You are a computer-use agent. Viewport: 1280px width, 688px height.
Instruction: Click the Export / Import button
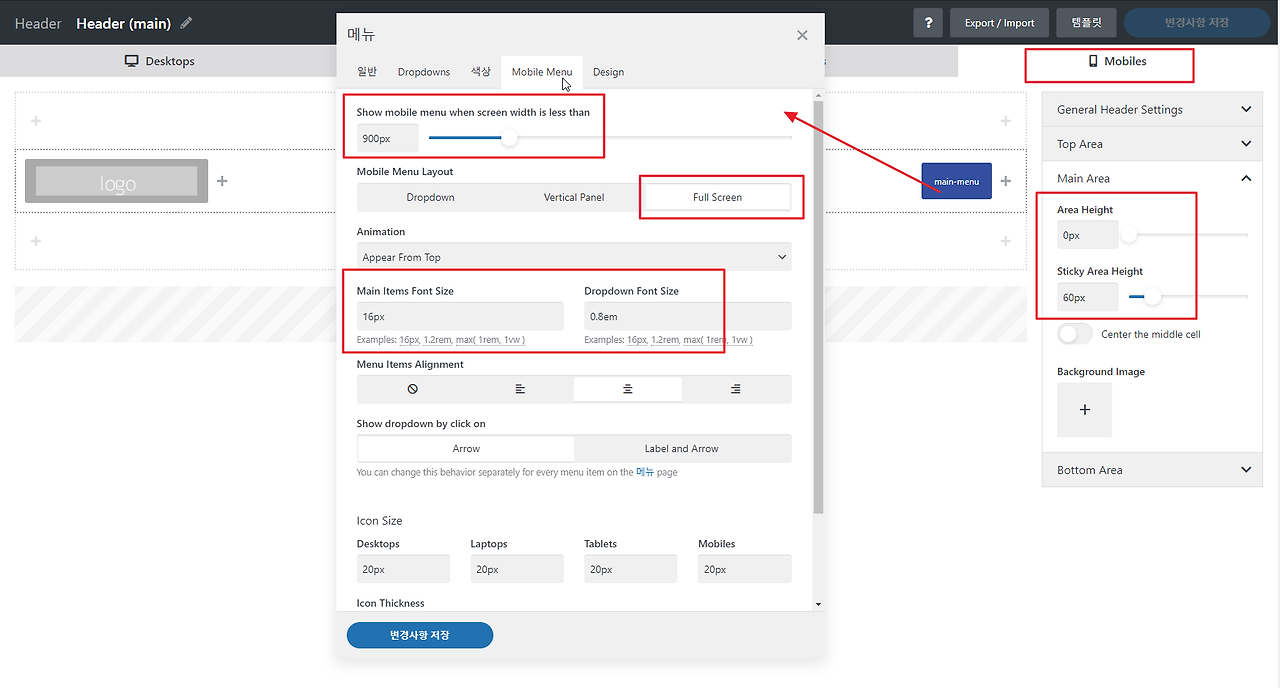click(999, 23)
